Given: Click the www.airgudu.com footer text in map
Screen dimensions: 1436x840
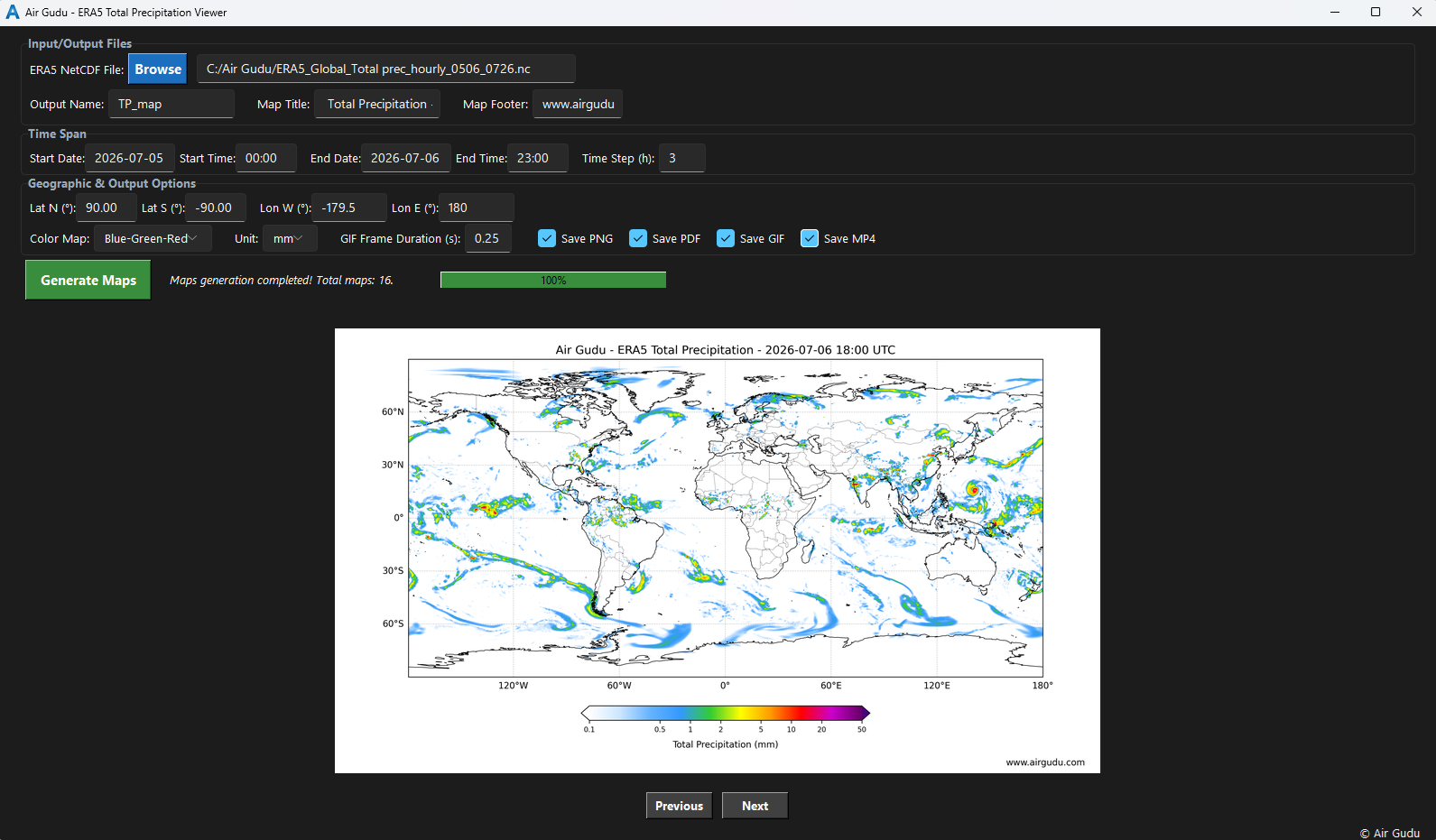Looking at the screenshot, I should point(1045,762).
